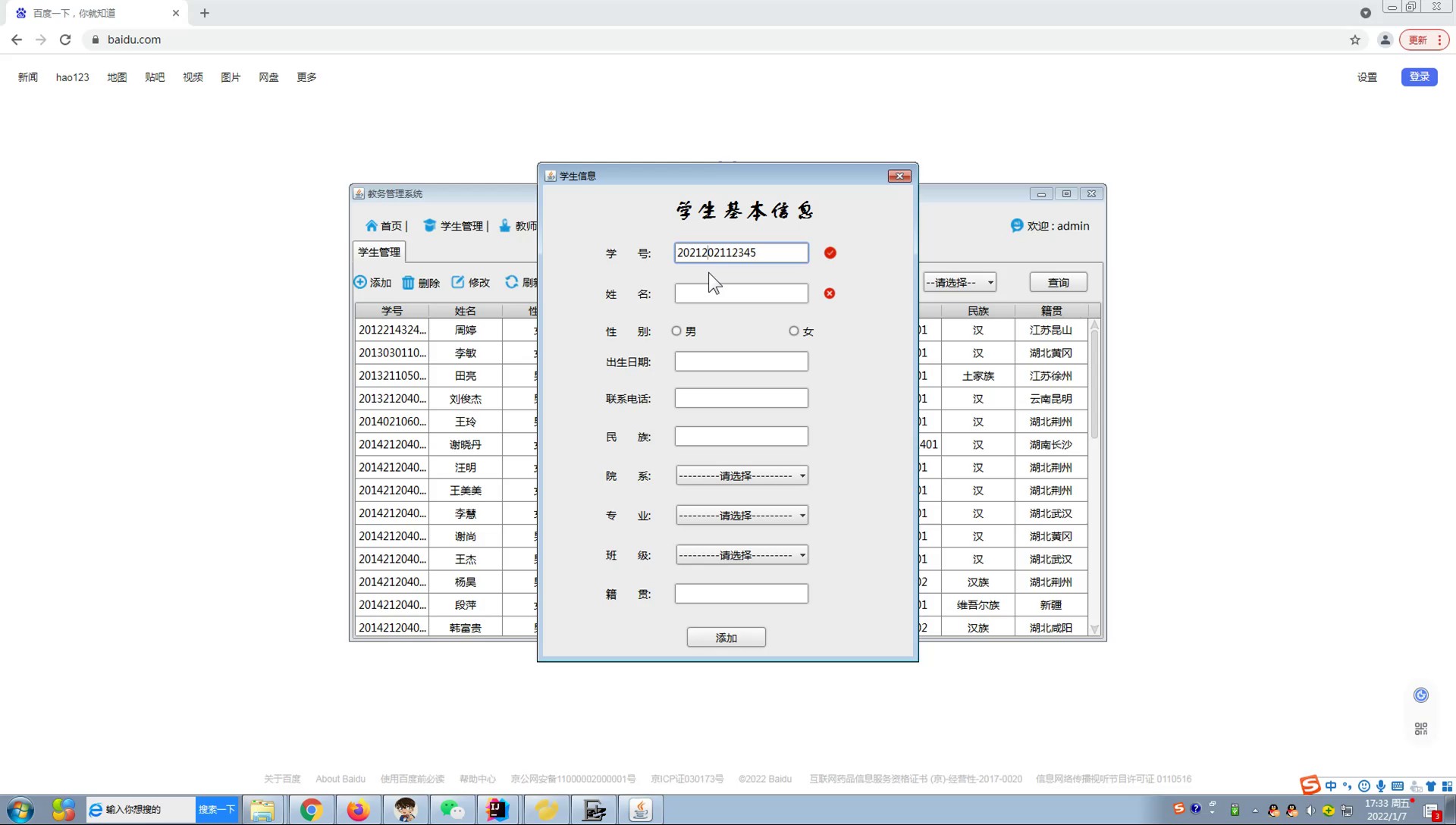The height and width of the screenshot is (825, 1456).
Task: Click the browser address bar
Action: click(x=713, y=39)
